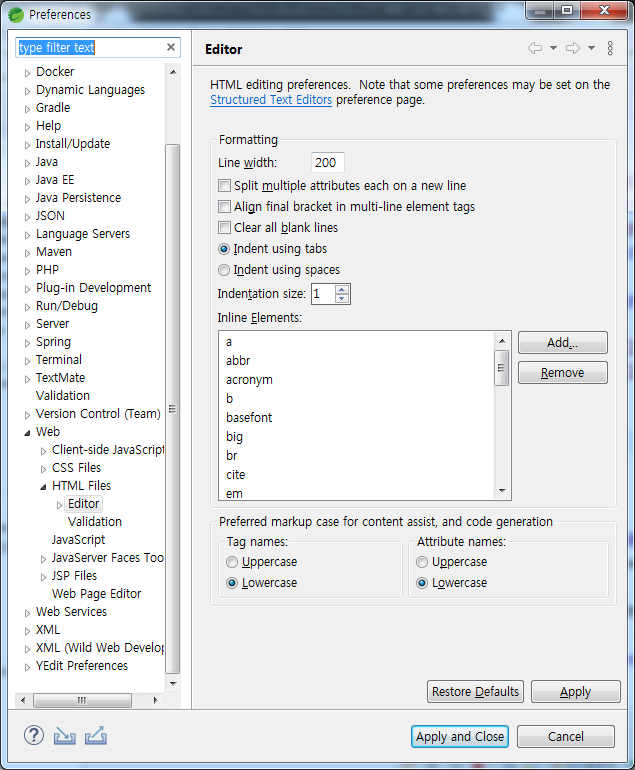Click the export preferences icon
Screen dimensions: 635x770
96,736
